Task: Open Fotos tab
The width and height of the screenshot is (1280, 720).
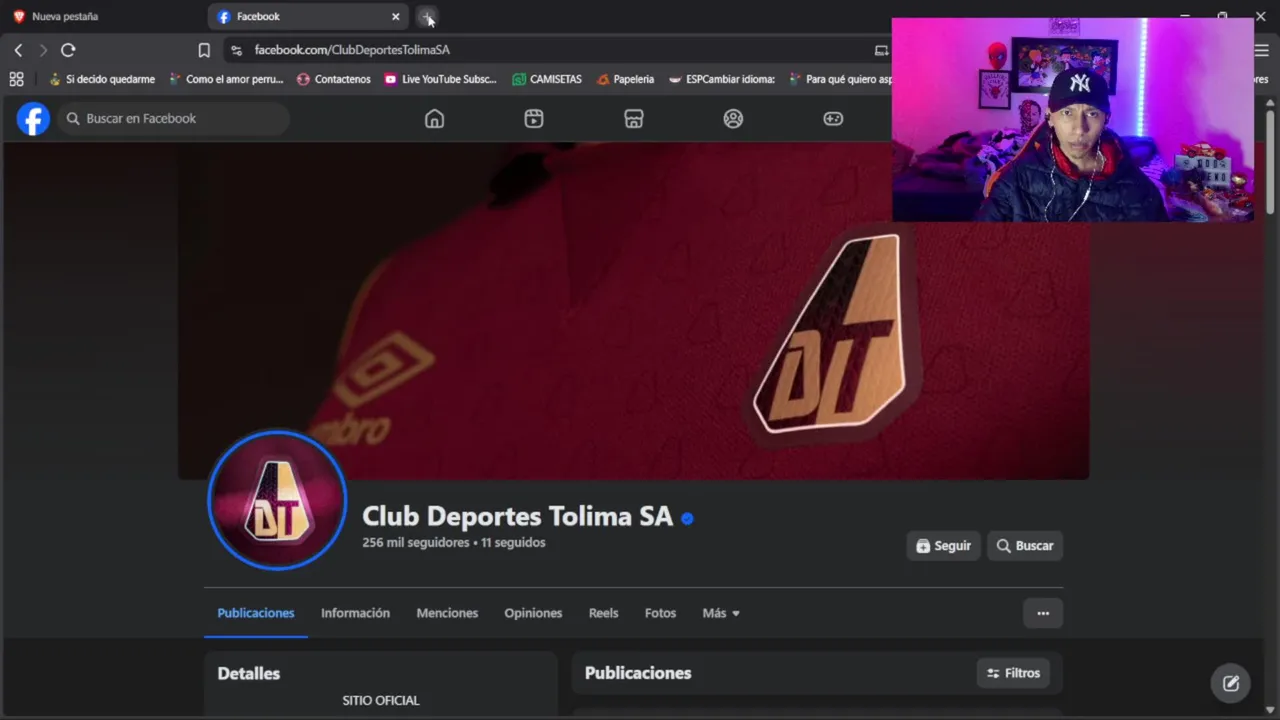Action: 660,613
